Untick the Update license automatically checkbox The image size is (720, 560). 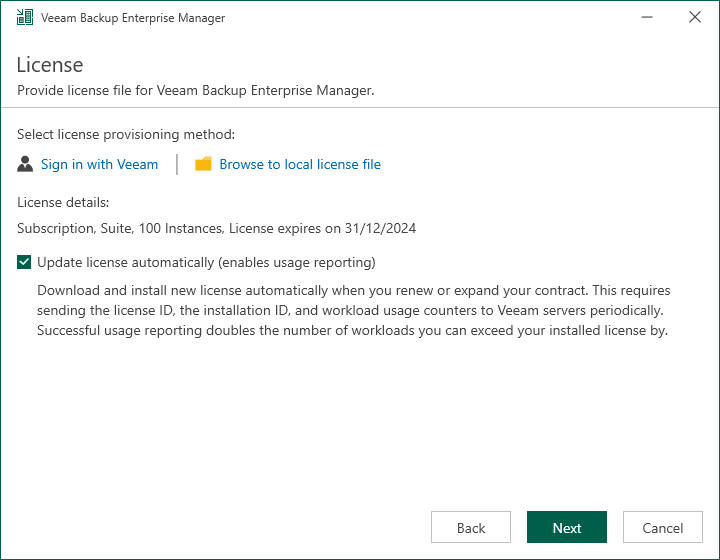click(24, 263)
